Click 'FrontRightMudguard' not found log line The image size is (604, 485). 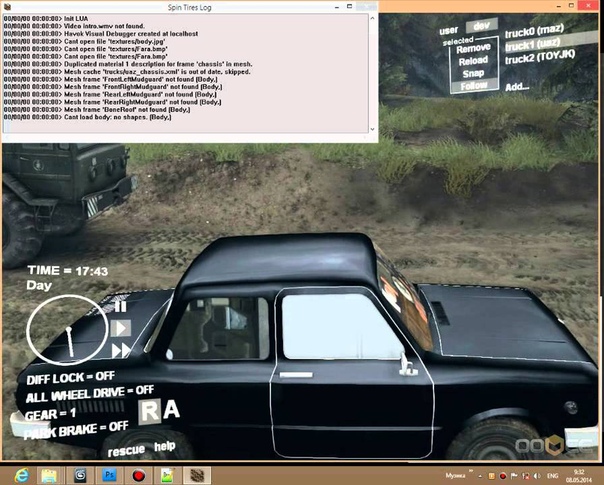click(113, 87)
